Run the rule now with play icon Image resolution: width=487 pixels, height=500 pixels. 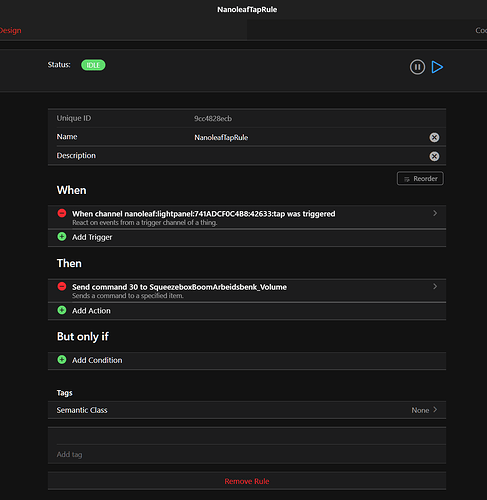coord(437,67)
